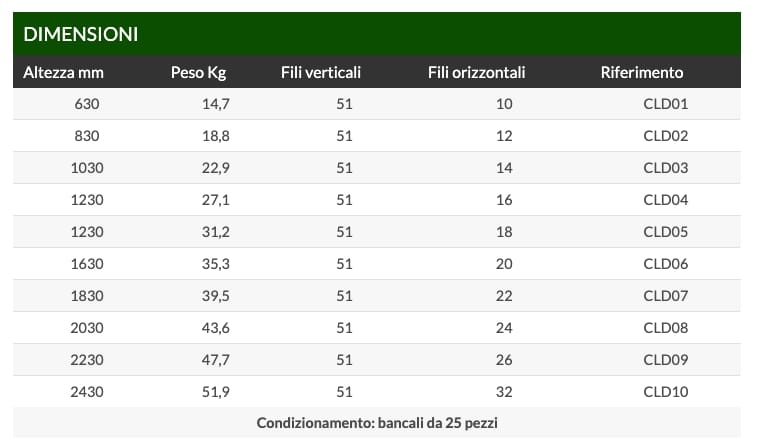Click the DIMENSIONI table title
Viewport: 761px width, 442px height.
tap(81, 34)
